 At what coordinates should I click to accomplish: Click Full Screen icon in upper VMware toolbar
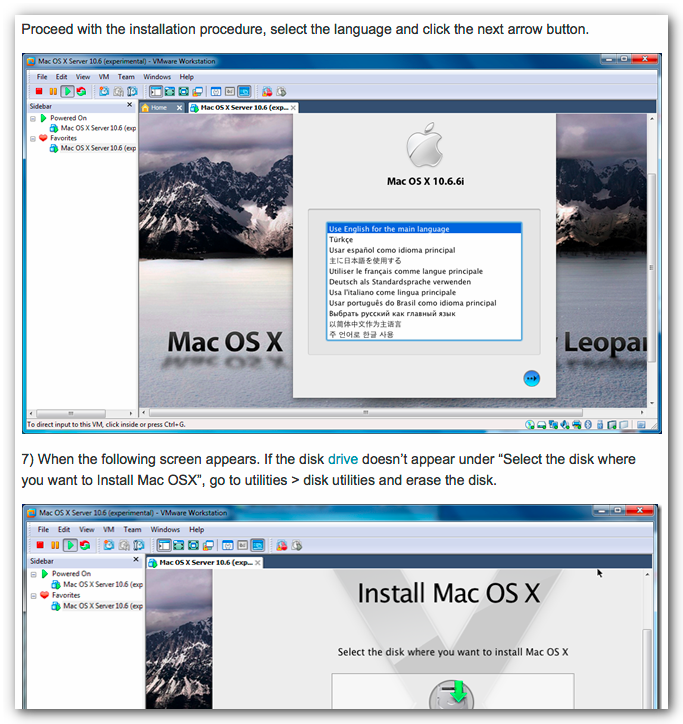(184, 91)
